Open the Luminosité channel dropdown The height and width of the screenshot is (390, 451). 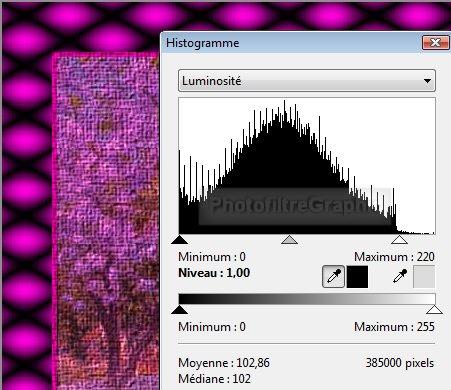pos(307,81)
